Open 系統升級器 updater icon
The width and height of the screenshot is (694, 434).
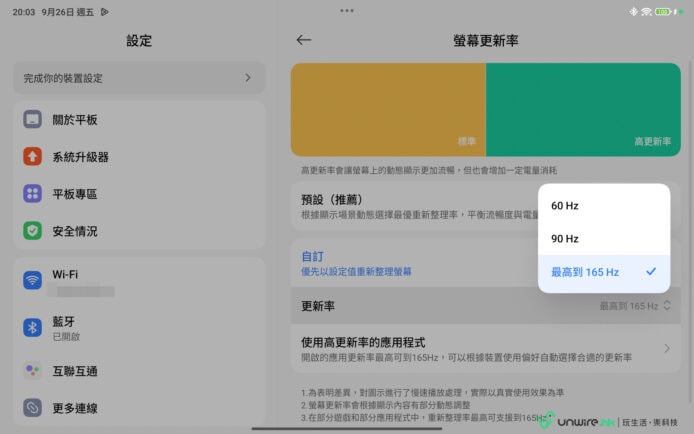coord(33,157)
